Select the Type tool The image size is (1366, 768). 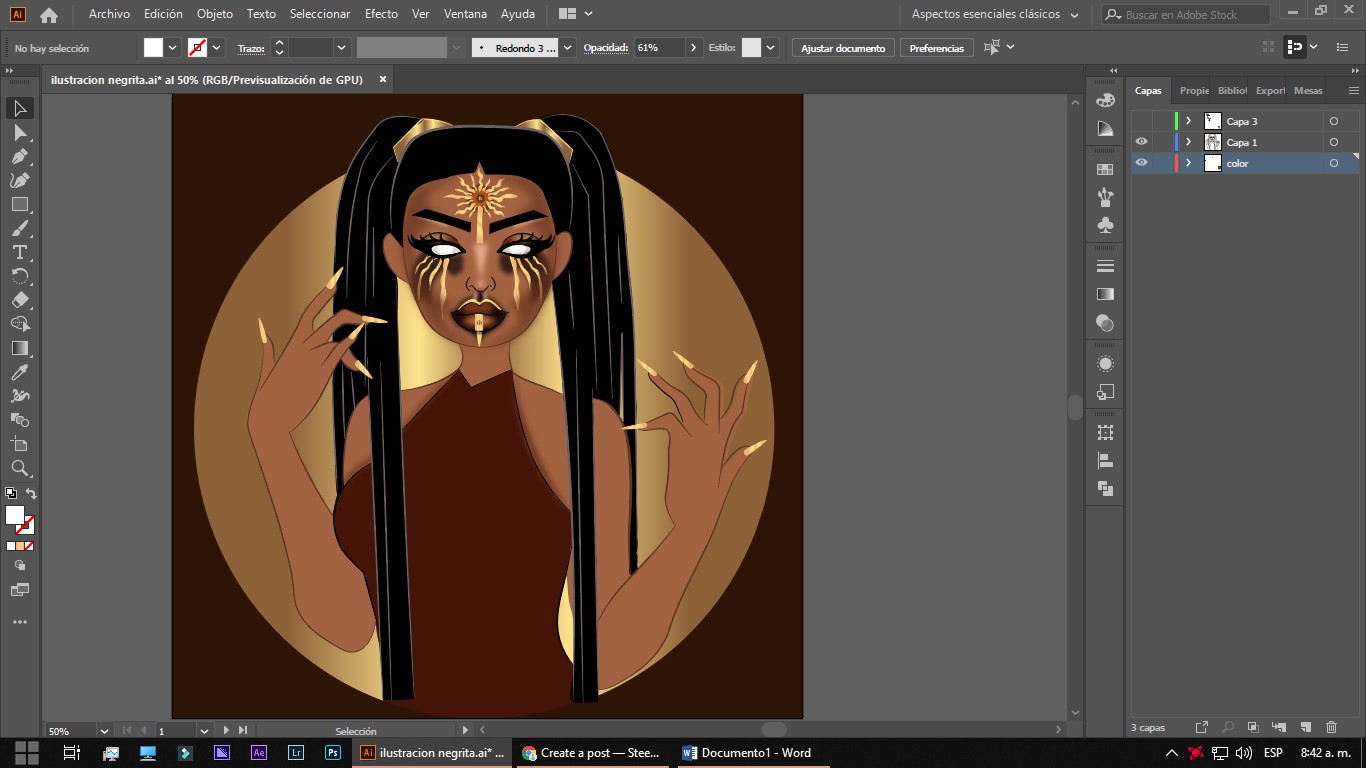click(19, 252)
